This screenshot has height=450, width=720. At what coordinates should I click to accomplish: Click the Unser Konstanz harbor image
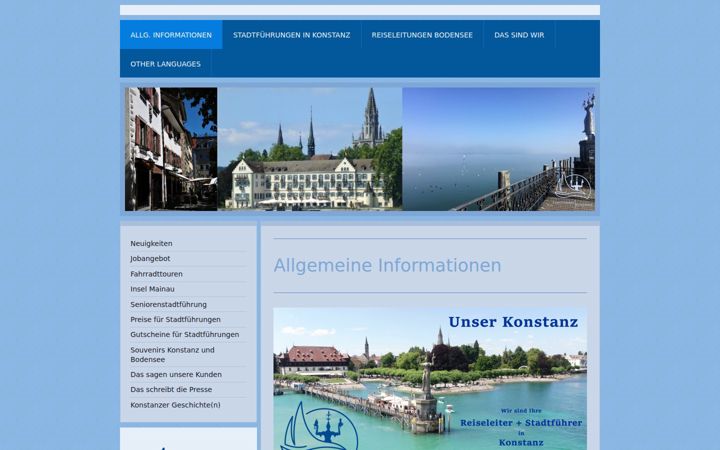(430, 379)
